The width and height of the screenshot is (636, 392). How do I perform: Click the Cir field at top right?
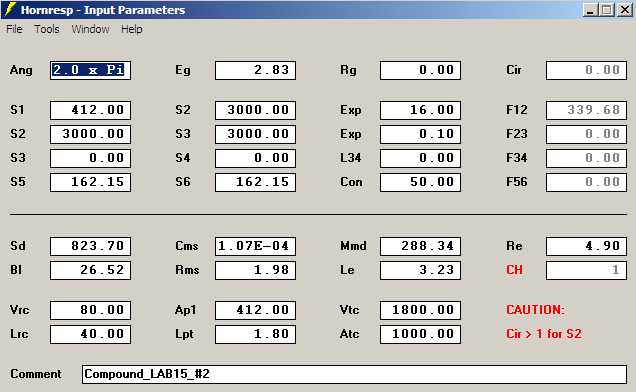pos(586,70)
